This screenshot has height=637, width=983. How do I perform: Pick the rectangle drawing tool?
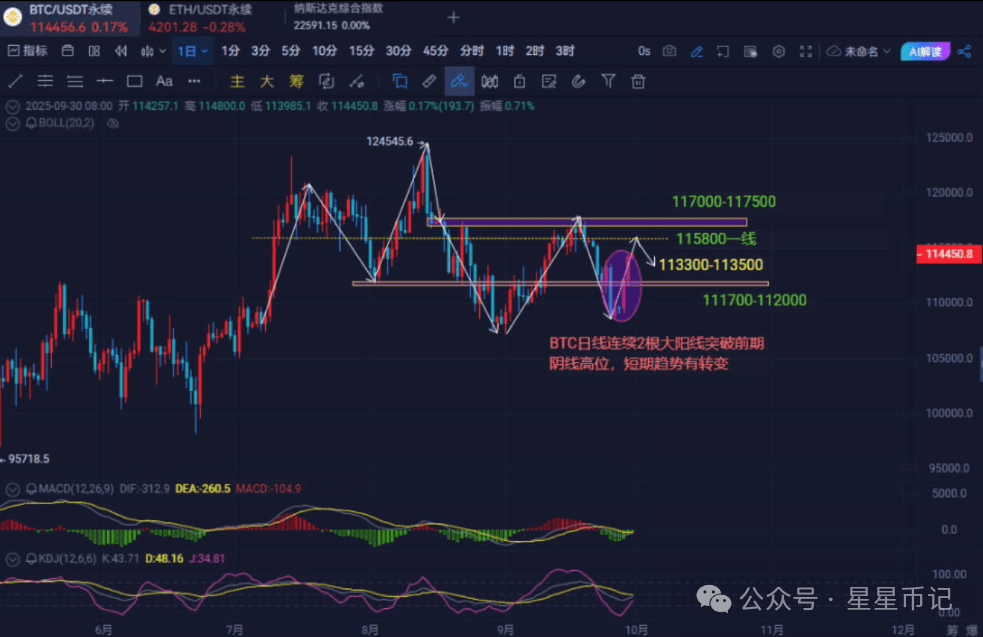point(134,81)
